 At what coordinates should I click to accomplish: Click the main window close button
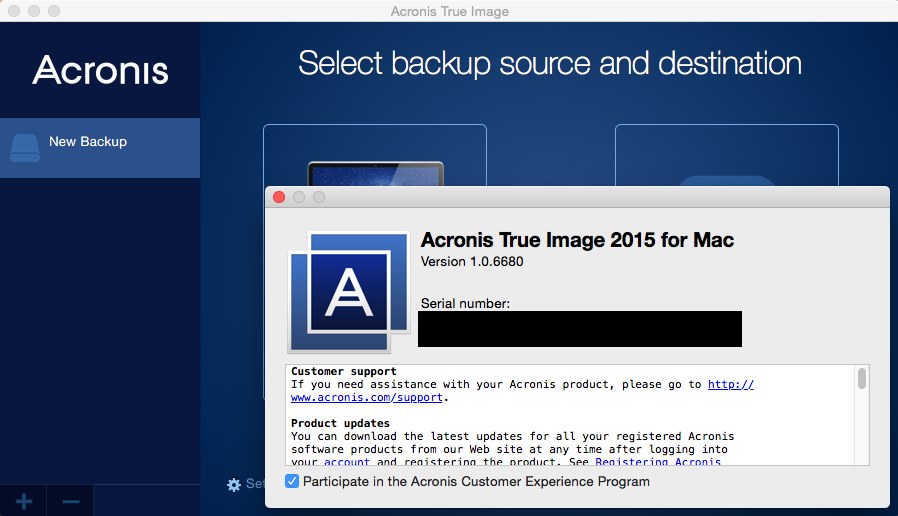coord(14,11)
